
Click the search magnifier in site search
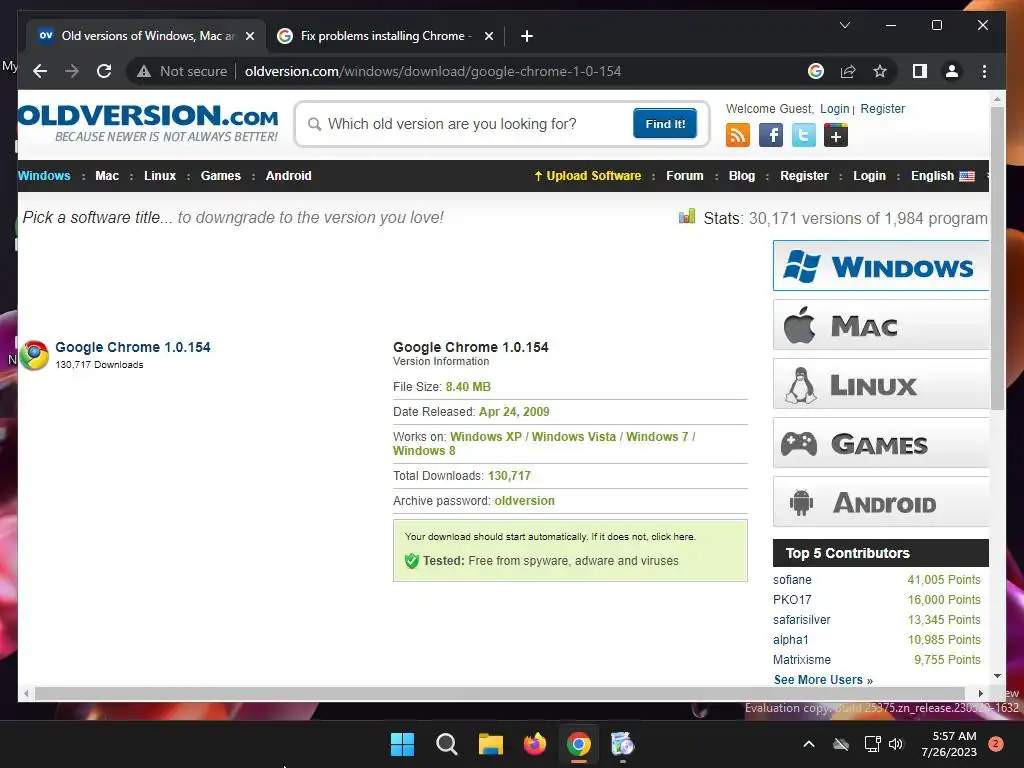click(314, 124)
